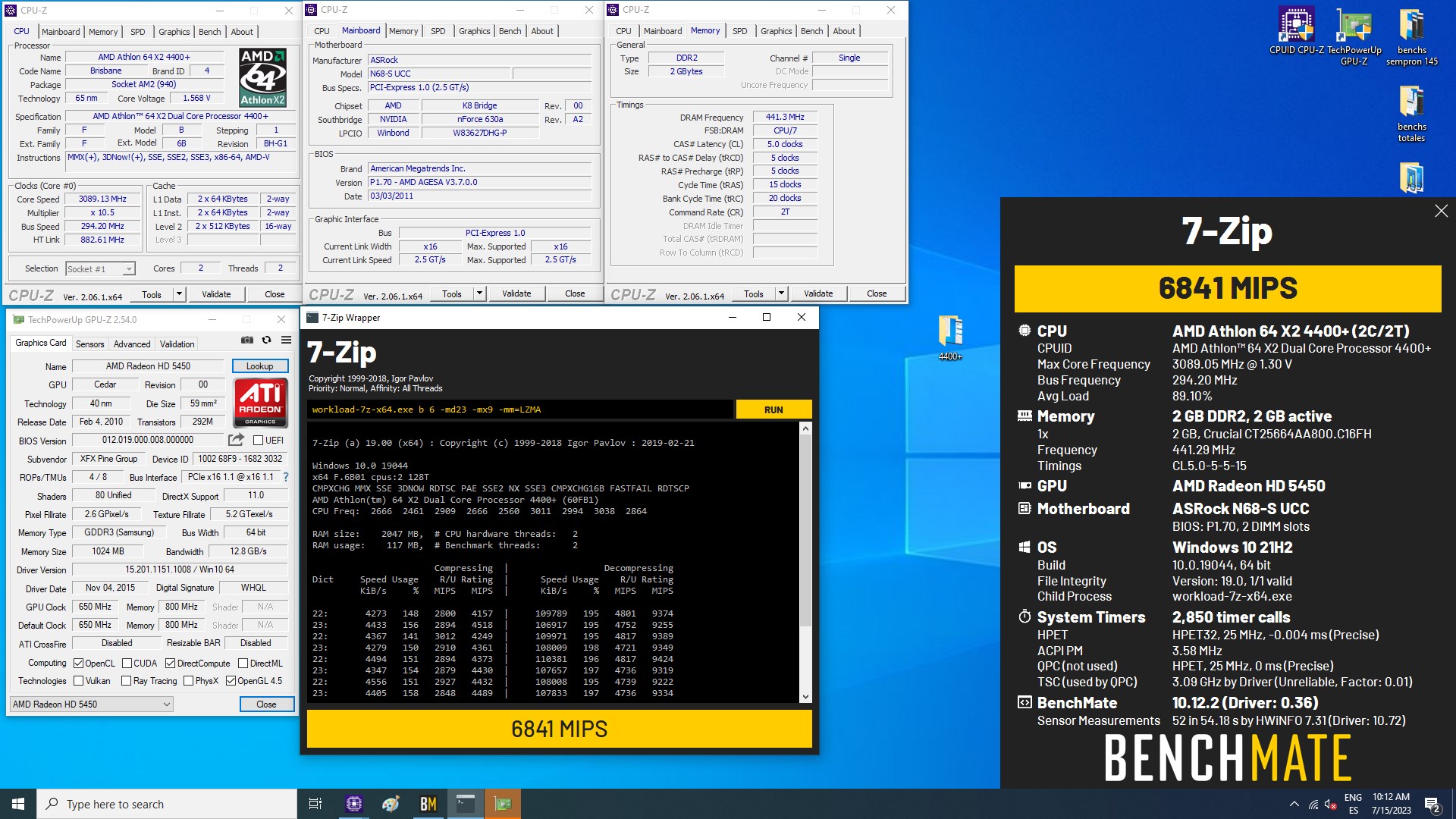Click the 7-Zip output scrollbar up arrow
The width and height of the screenshot is (1456, 819).
pyautogui.click(x=805, y=429)
